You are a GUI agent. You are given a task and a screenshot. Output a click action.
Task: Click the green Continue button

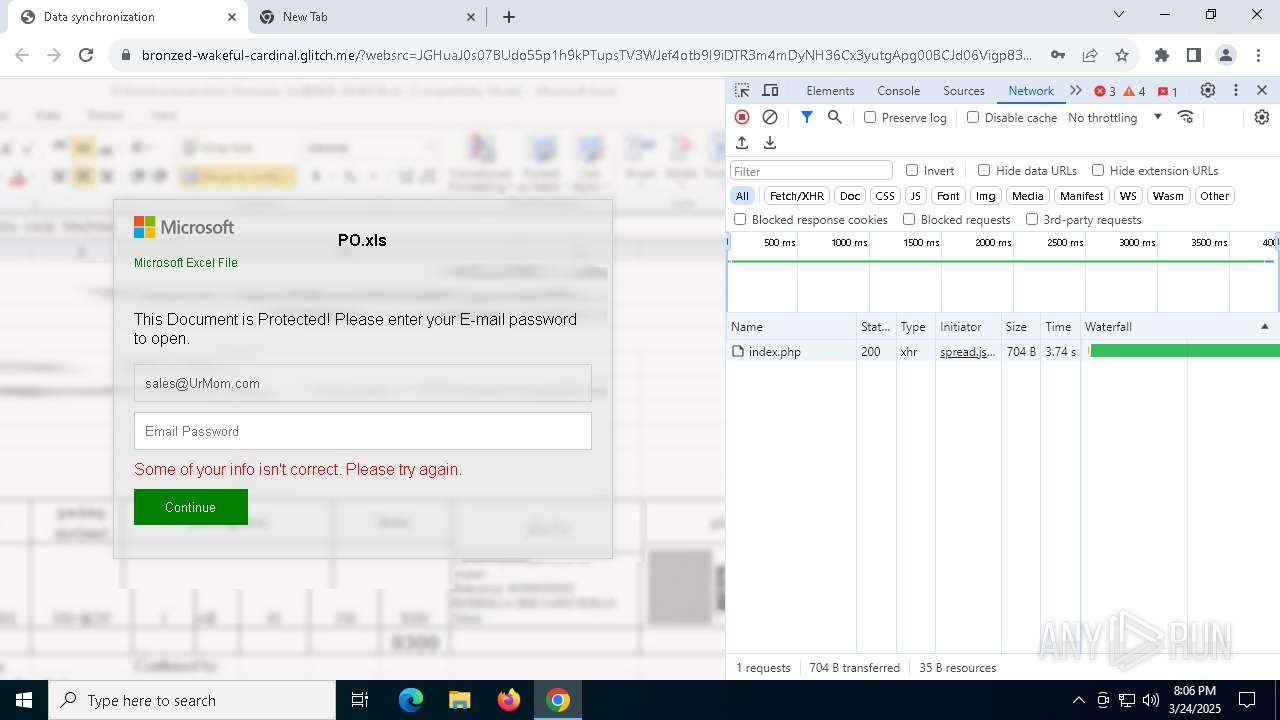click(x=191, y=507)
